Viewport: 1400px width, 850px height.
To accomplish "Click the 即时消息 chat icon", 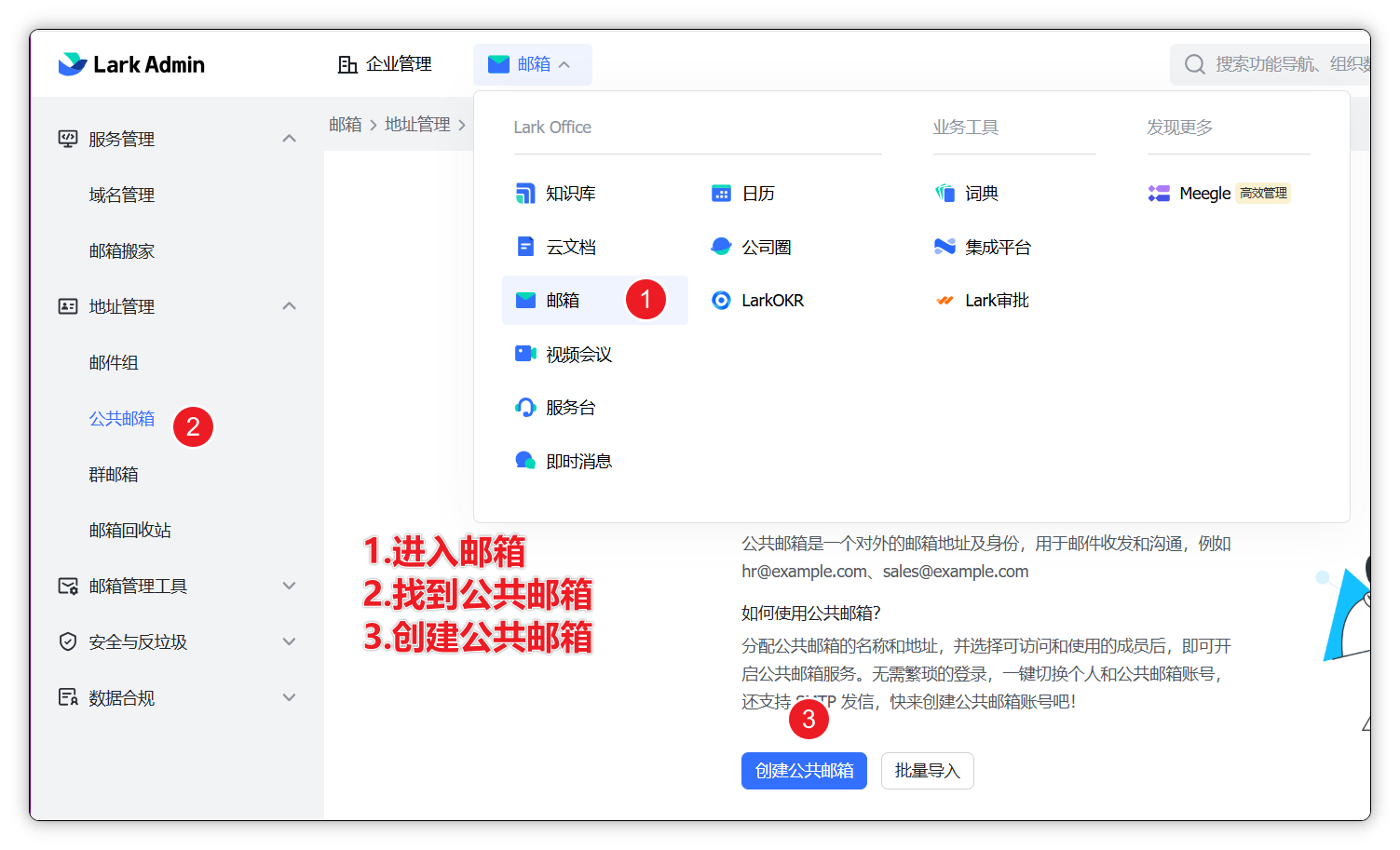I will [525, 461].
